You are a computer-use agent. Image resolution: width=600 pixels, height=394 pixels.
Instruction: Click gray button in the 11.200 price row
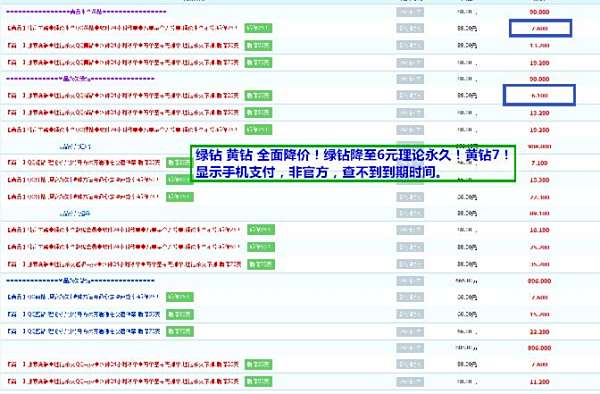pos(410,382)
